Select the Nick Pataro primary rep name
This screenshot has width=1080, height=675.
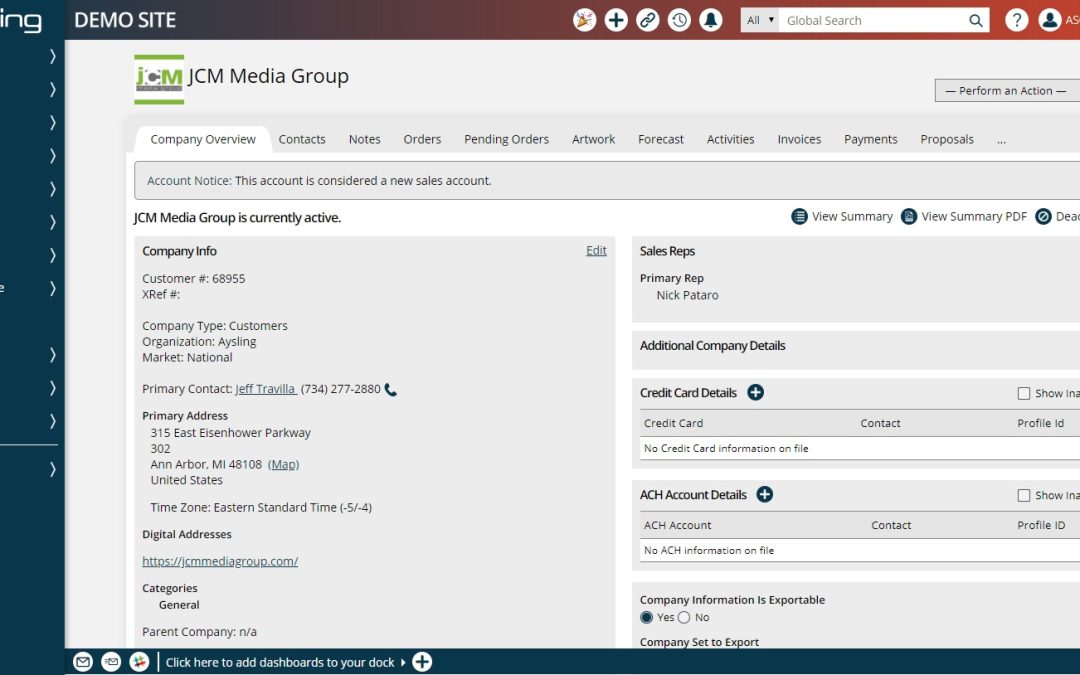(x=687, y=295)
